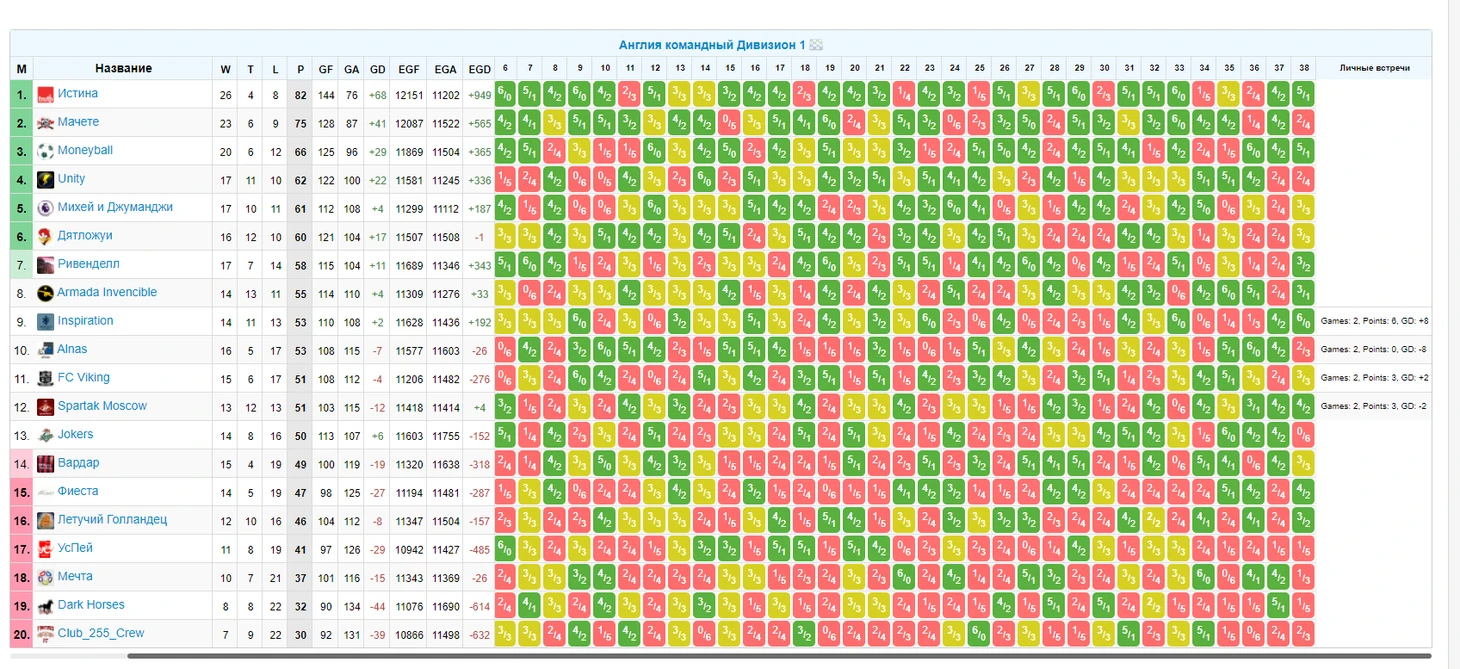Open the Armada Invencible team link
Viewport: 1460px width, 669px height.
(107, 293)
